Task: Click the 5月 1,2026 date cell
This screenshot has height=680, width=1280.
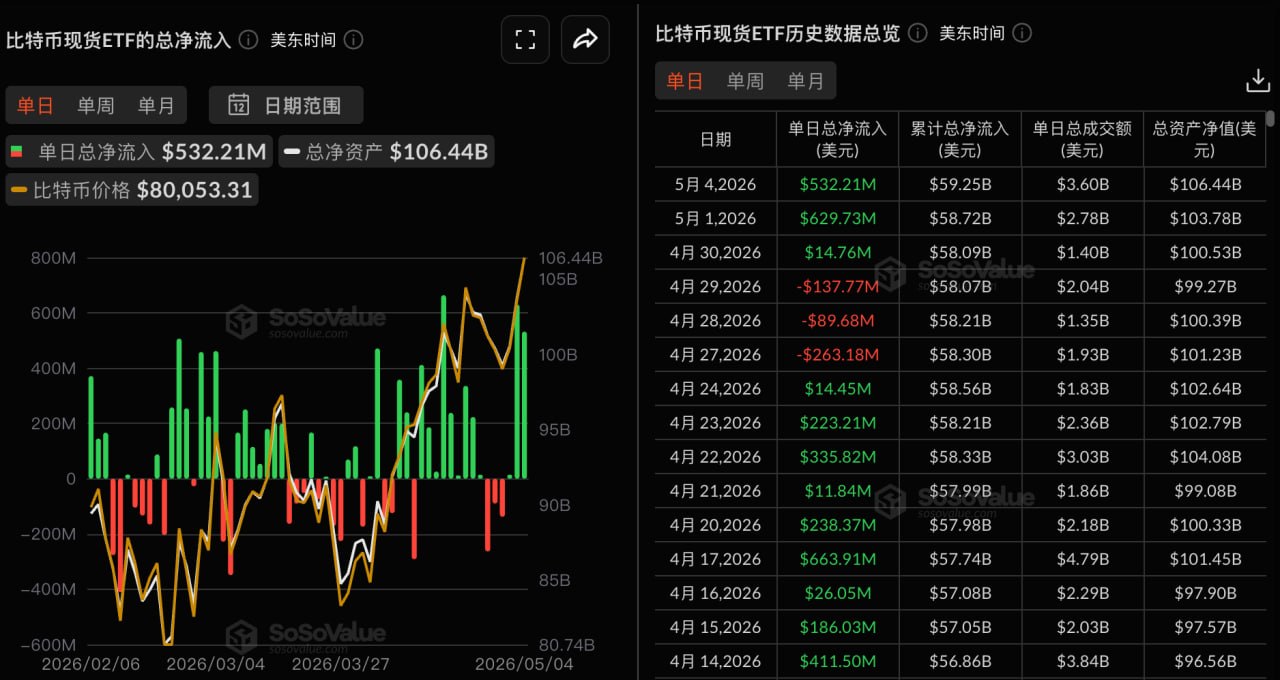Action: 716,218
